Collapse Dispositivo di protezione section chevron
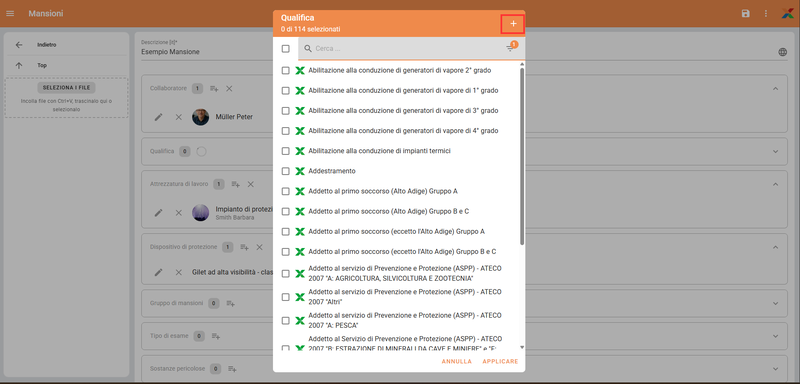This screenshot has width=800, height=384. (x=776, y=247)
